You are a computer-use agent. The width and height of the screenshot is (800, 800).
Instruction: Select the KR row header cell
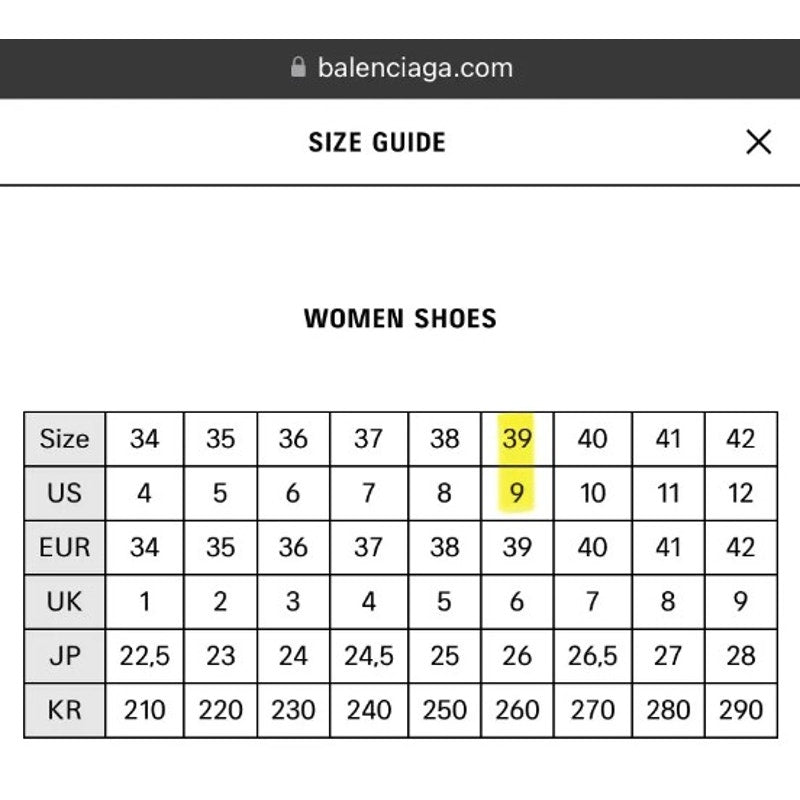(65, 710)
